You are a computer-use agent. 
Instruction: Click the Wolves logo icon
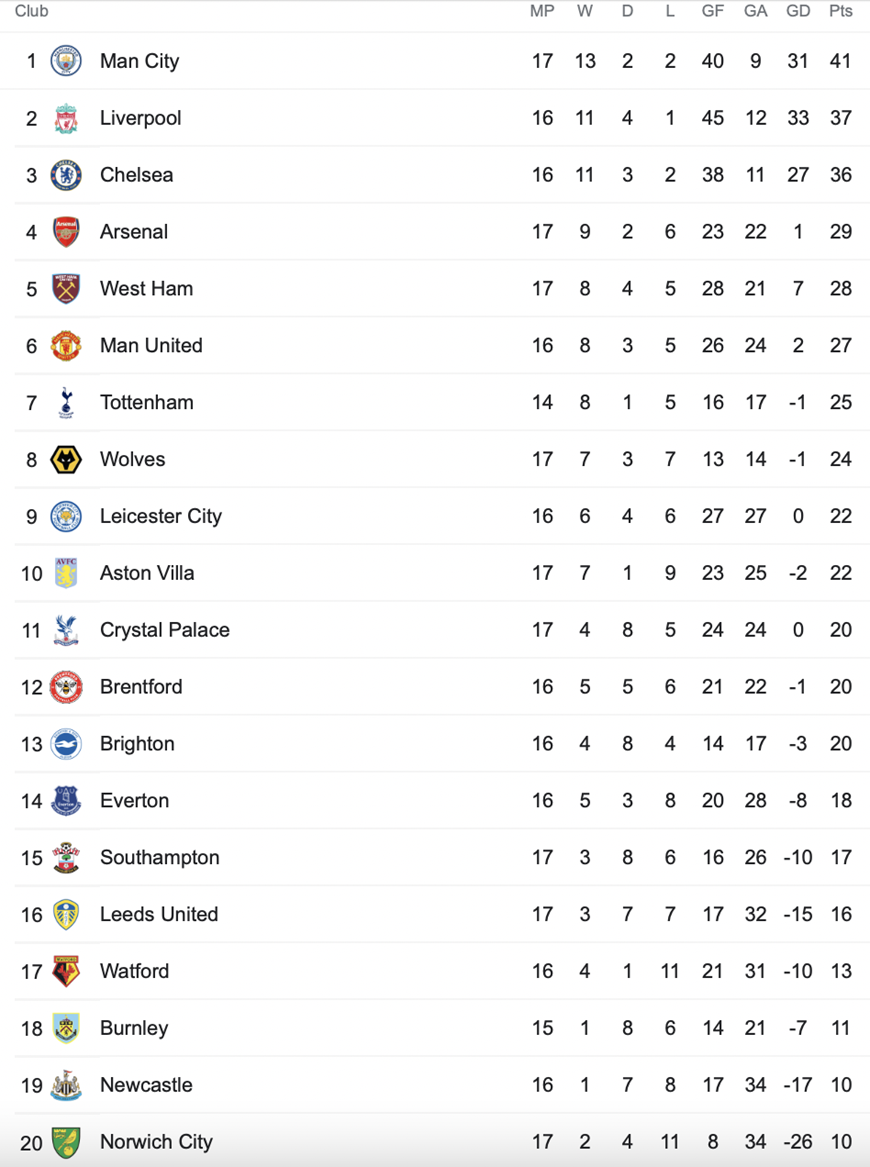pyautogui.click(x=66, y=460)
